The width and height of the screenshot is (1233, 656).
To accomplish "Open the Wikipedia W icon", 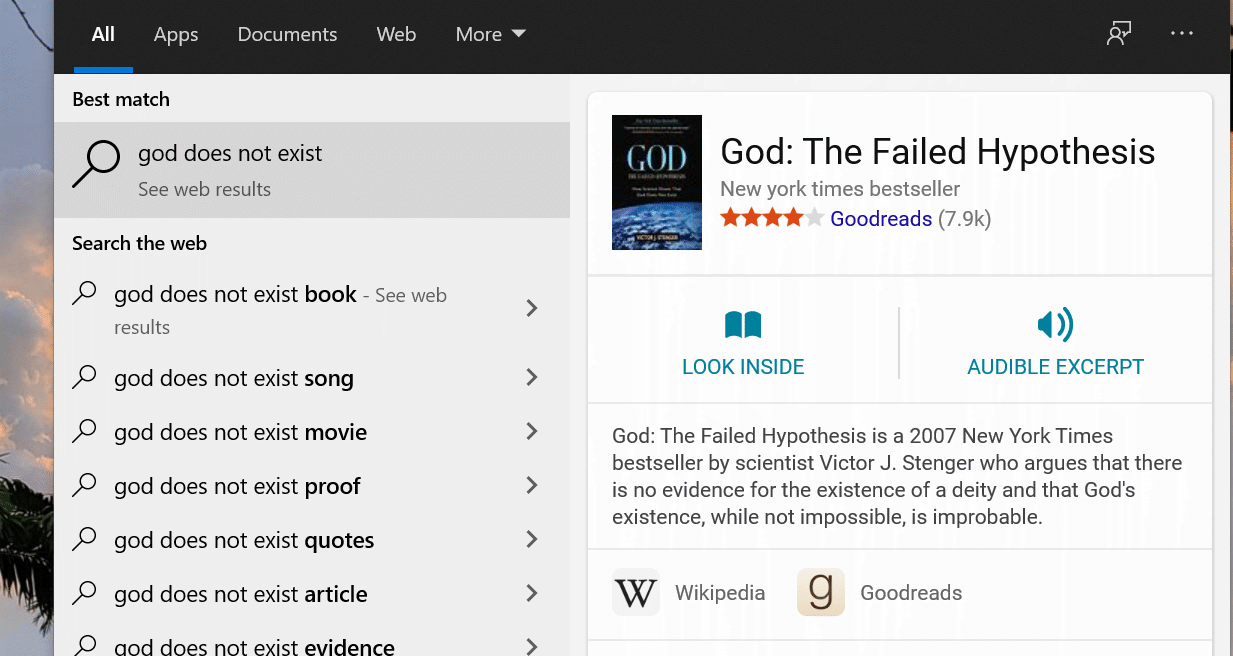I will tap(636, 592).
